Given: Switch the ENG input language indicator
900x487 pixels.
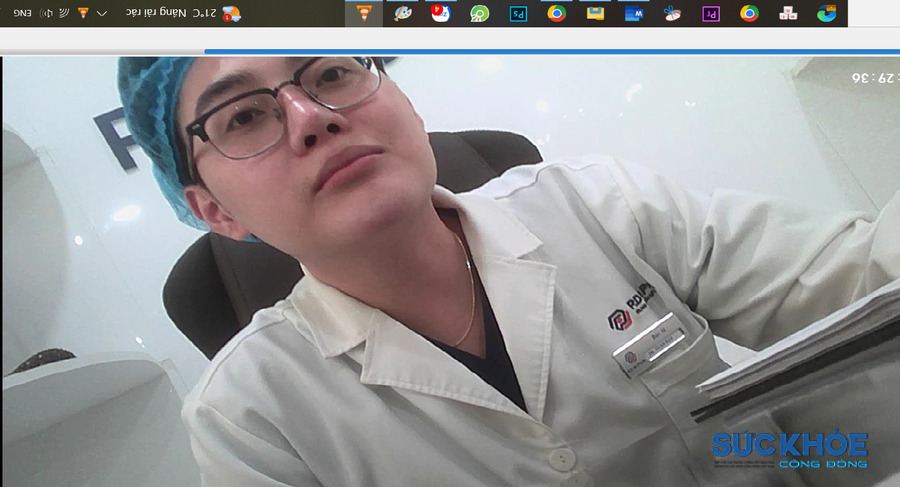Looking at the screenshot, I should coord(22,13).
